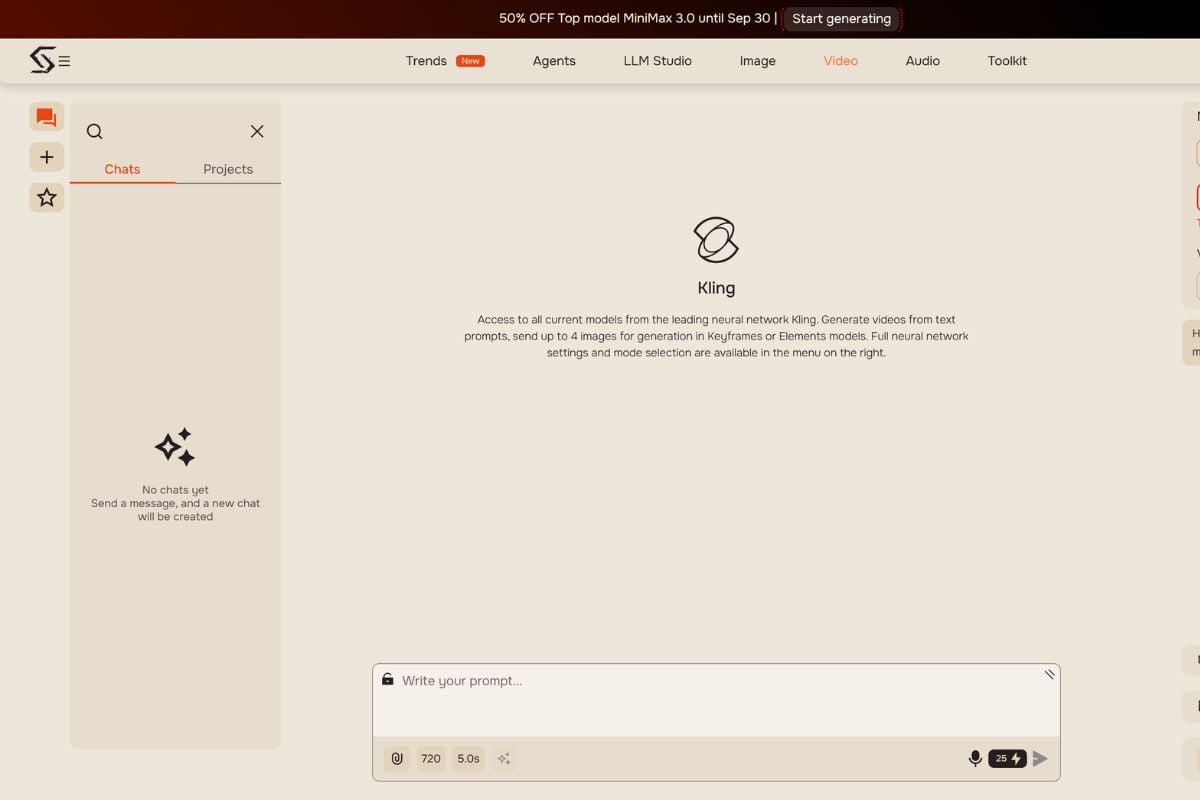The height and width of the screenshot is (800, 1200).
Task: Close the chats panel with X
Action: [x=257, y=131]
